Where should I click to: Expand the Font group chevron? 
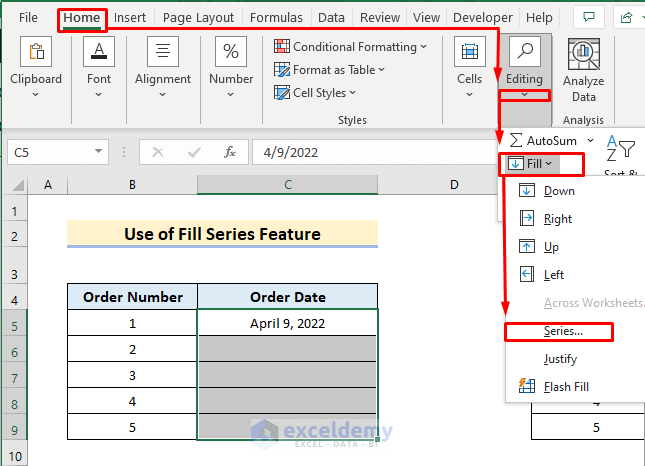99,95
